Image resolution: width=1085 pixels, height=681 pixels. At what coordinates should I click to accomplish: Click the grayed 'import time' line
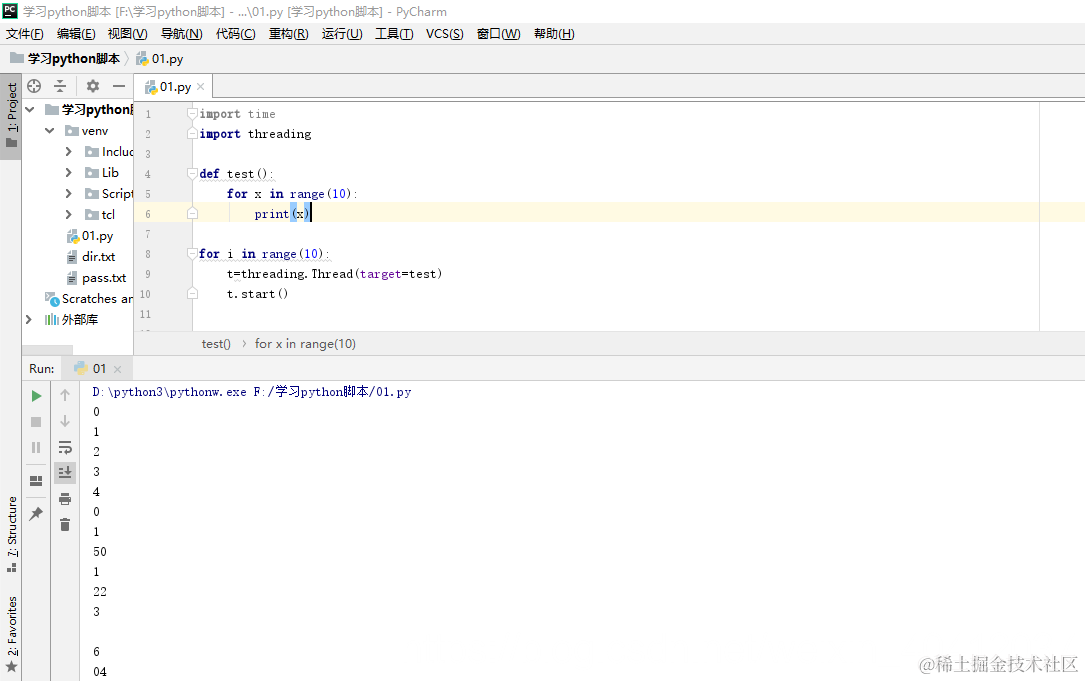tap(237, 114)
